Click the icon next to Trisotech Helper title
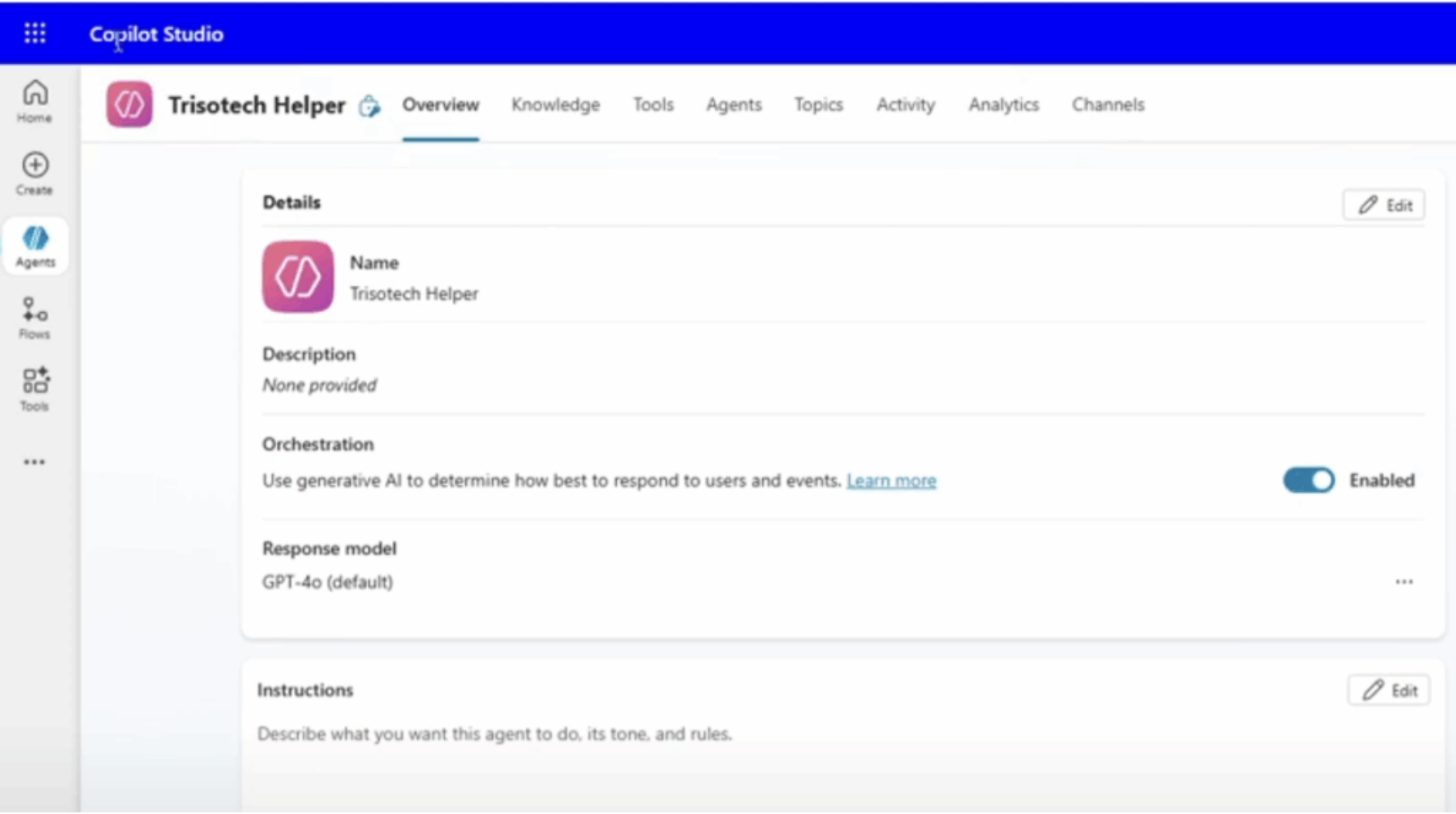Image resolution: width=1456 pixels, height=814 pixels. pyautogui.click(x=369, y=106)
